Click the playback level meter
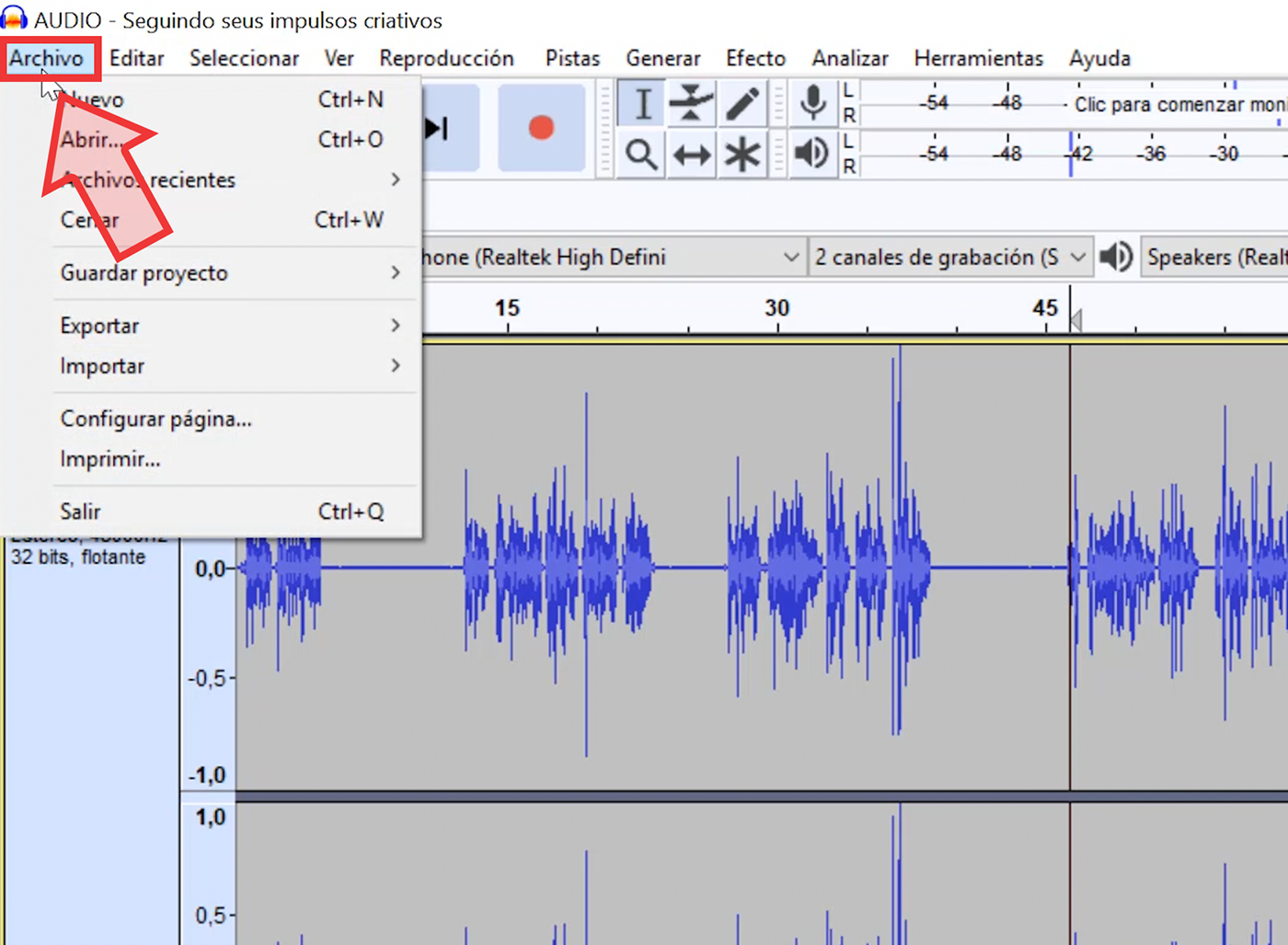 tap(1074, 154)
